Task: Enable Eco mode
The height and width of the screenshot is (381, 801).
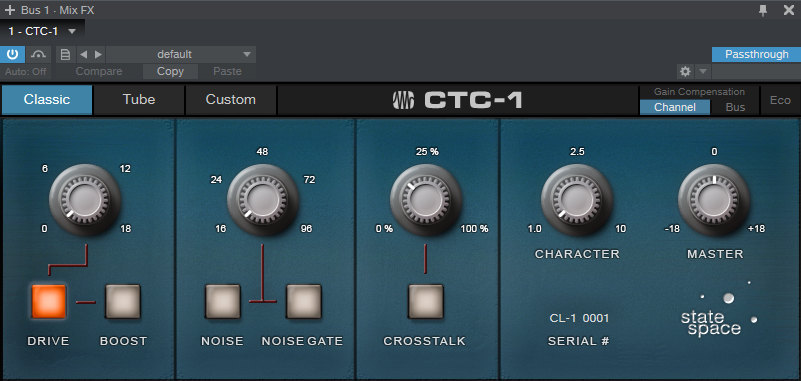Action: point(780,100)
